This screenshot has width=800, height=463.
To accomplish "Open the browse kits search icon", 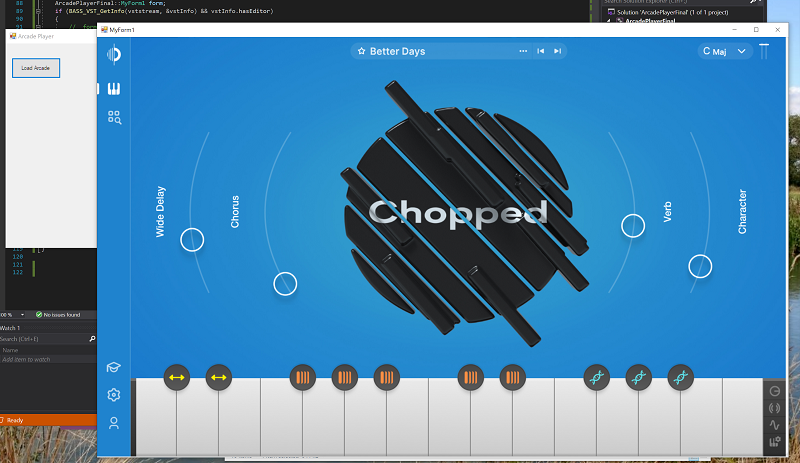I will (114, 117).
